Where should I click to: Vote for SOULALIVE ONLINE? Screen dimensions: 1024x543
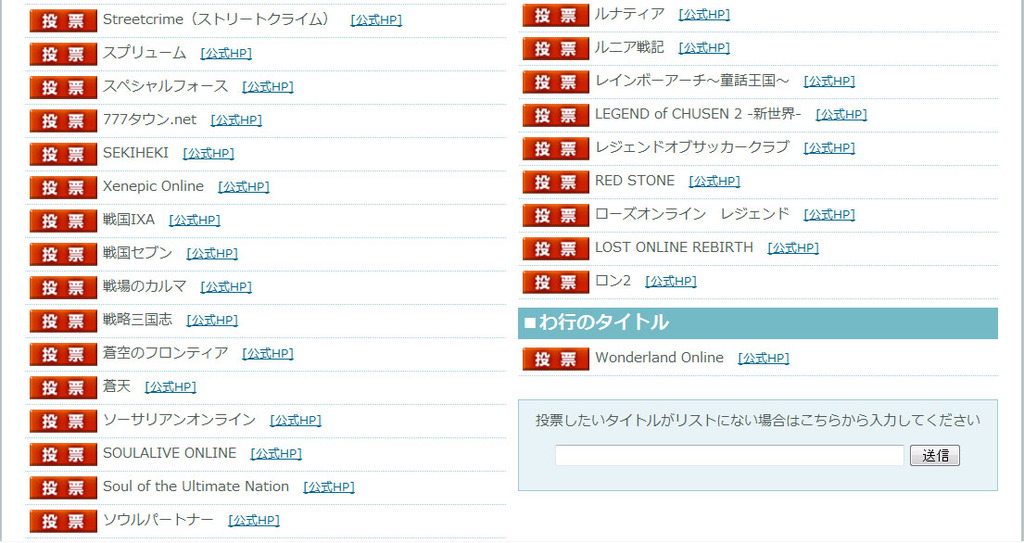63,455
